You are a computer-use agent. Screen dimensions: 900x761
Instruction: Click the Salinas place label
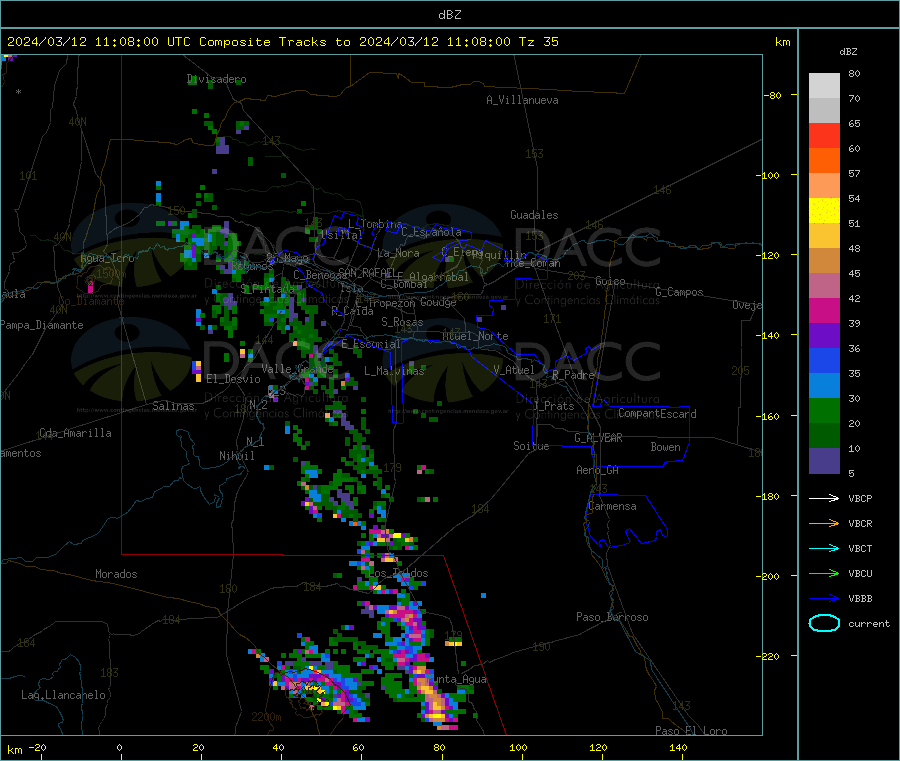coord(173,406)
